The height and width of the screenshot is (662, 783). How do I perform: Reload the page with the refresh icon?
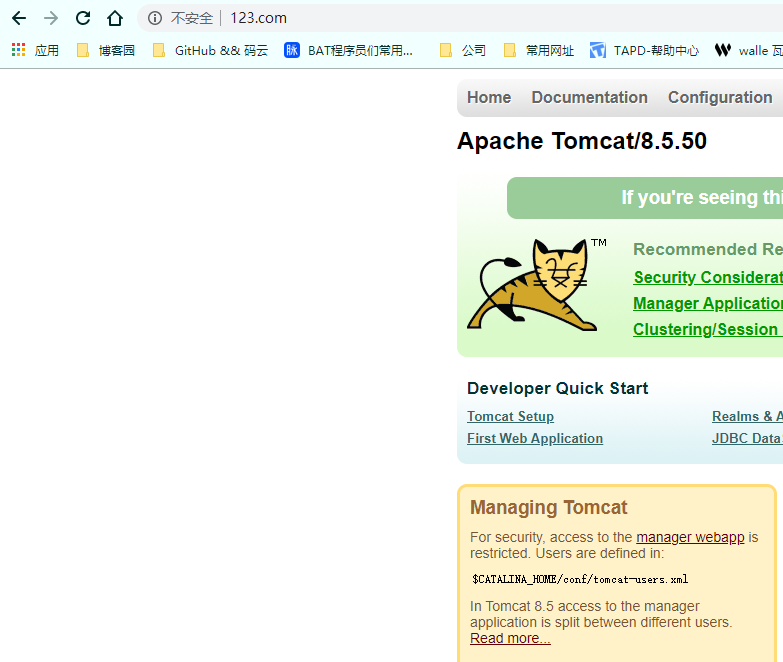pos(83,18)
